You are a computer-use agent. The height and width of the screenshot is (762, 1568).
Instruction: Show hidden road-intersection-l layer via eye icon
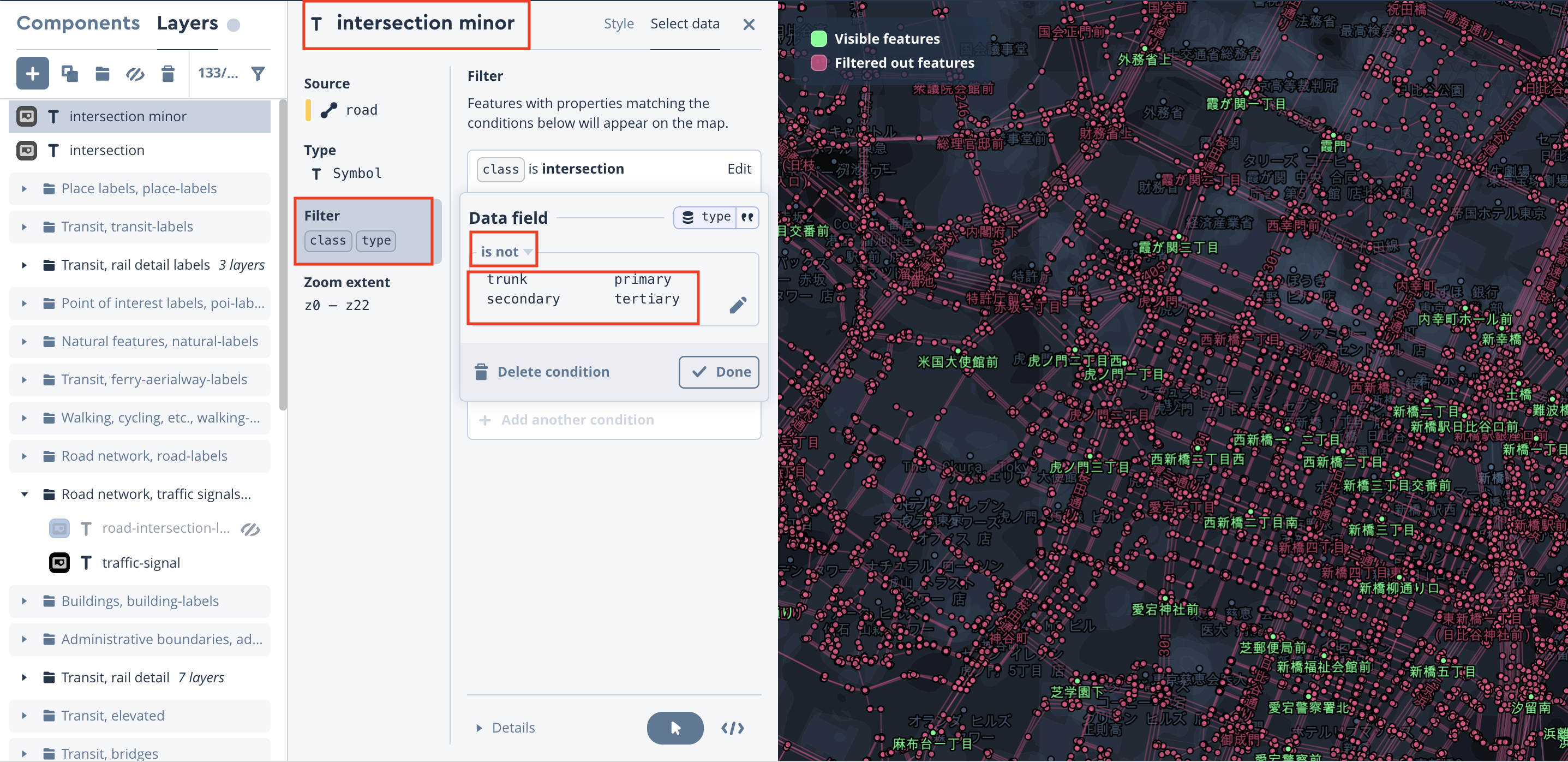[x=250, y=529]
